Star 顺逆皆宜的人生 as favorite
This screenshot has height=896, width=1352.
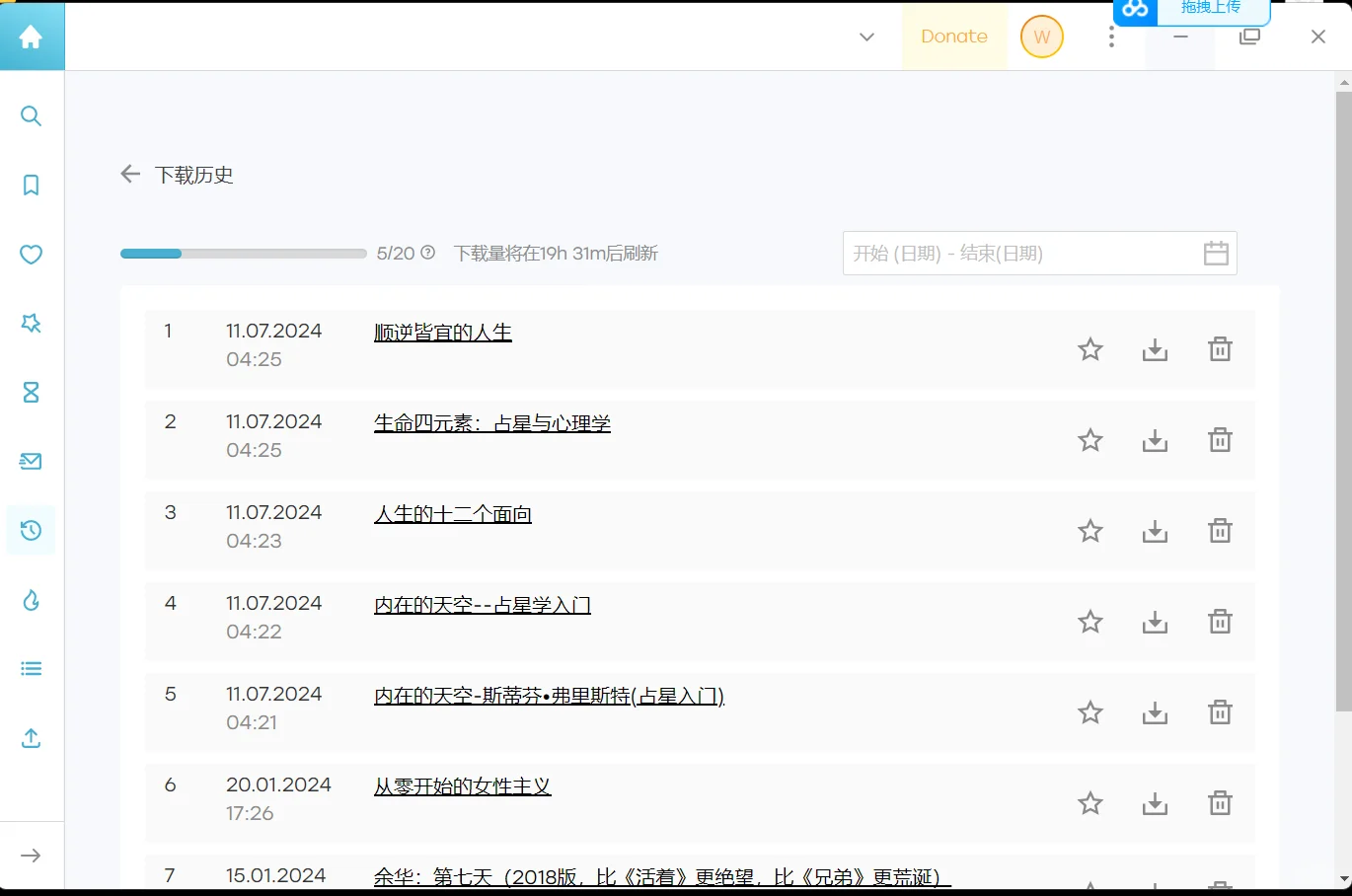click(1089, 349)
